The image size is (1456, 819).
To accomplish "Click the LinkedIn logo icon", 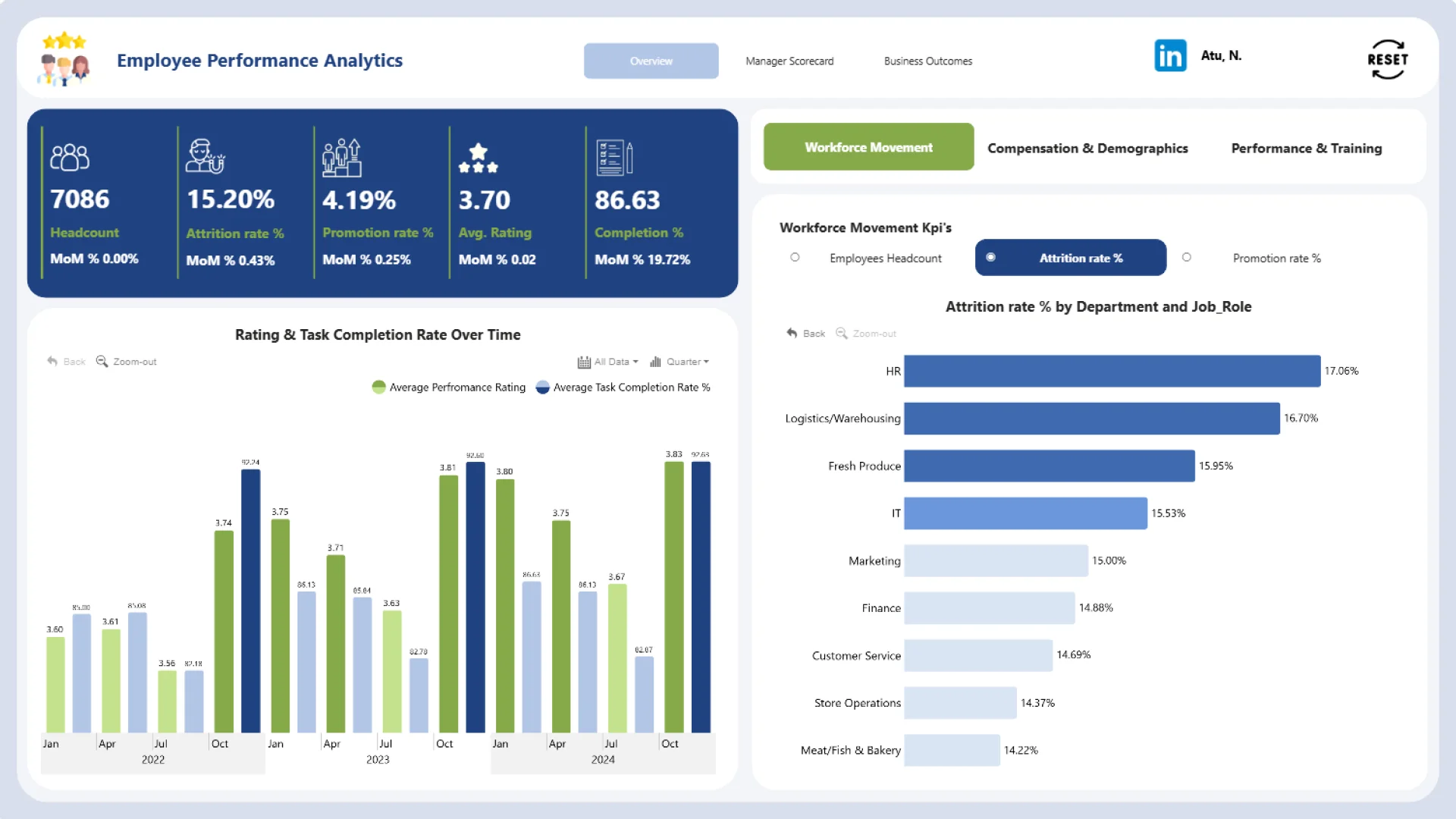I will point(1170,56).
